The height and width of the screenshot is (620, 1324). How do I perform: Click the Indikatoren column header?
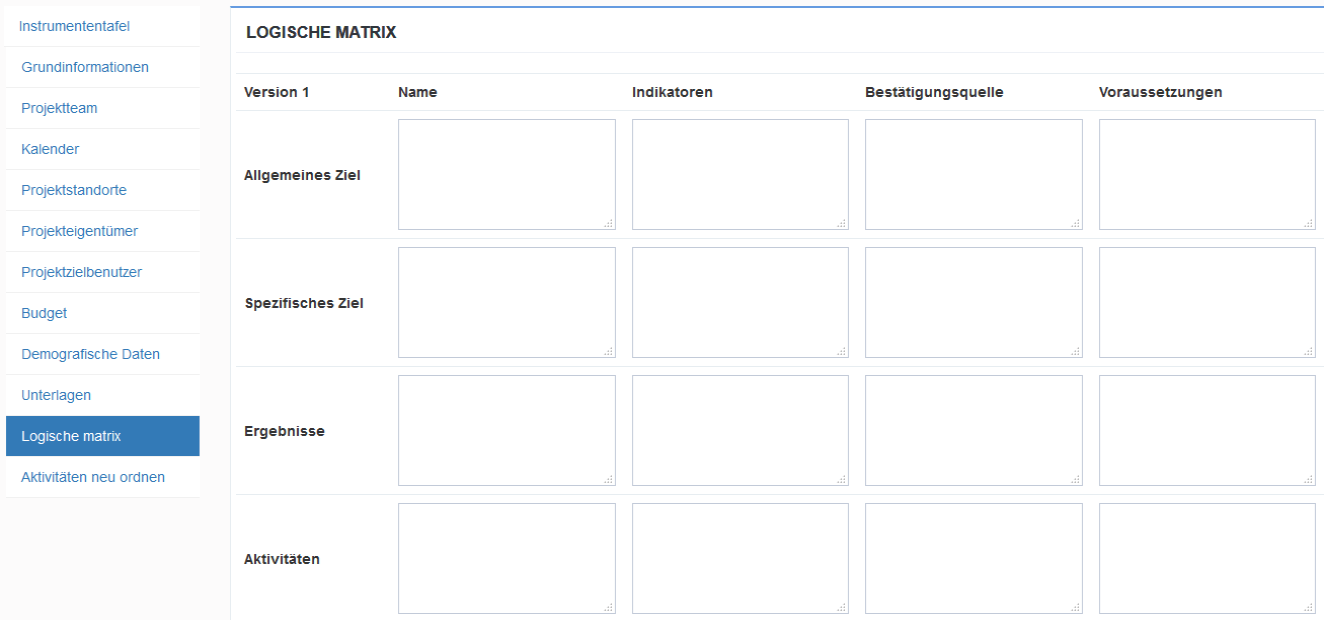pos(672,92)
